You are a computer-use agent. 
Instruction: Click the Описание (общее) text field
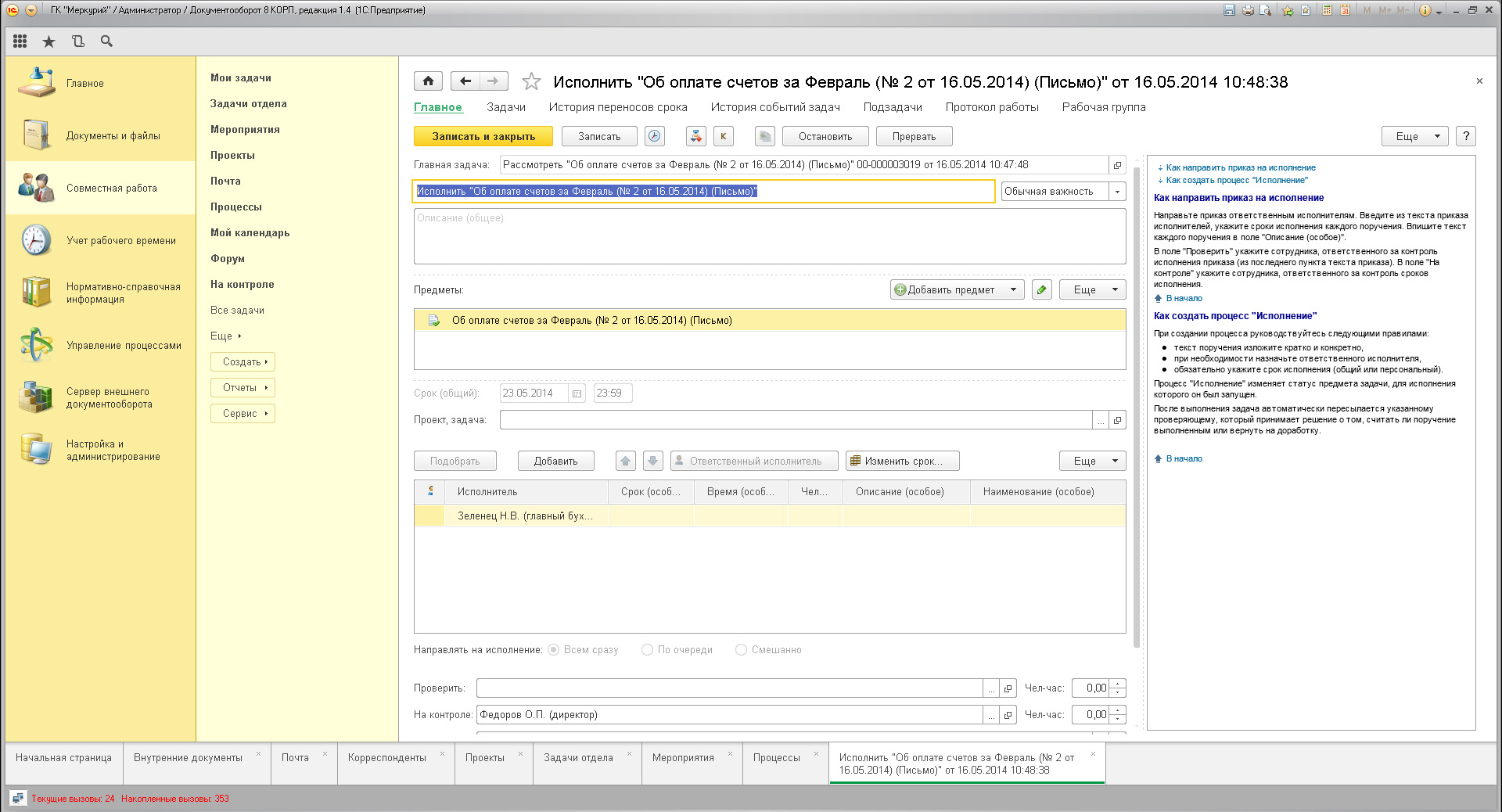pyautogui.click(x=770, y=236)
